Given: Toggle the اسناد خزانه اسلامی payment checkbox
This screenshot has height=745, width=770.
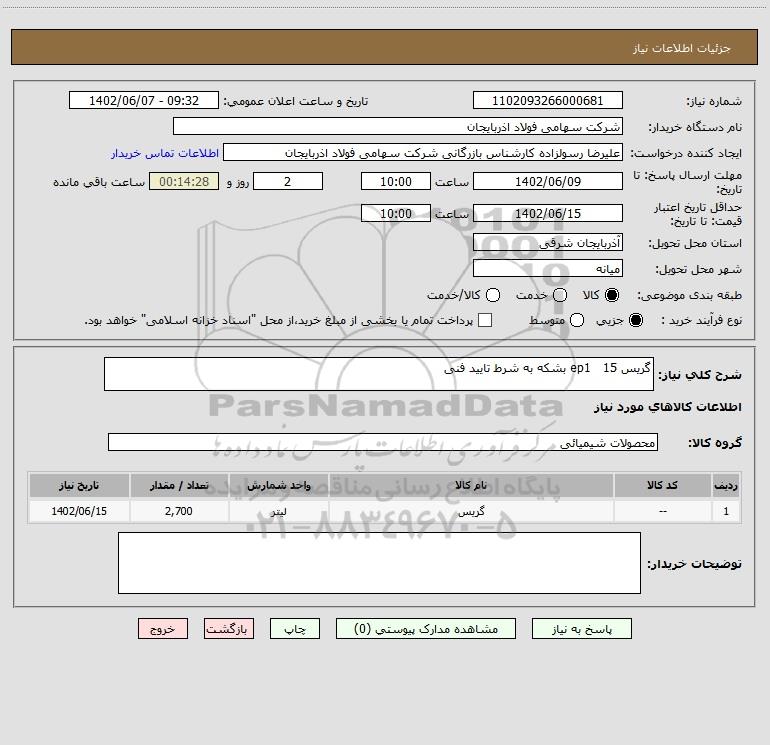Looking at the screenshot, I should click(x=485, y=320).
